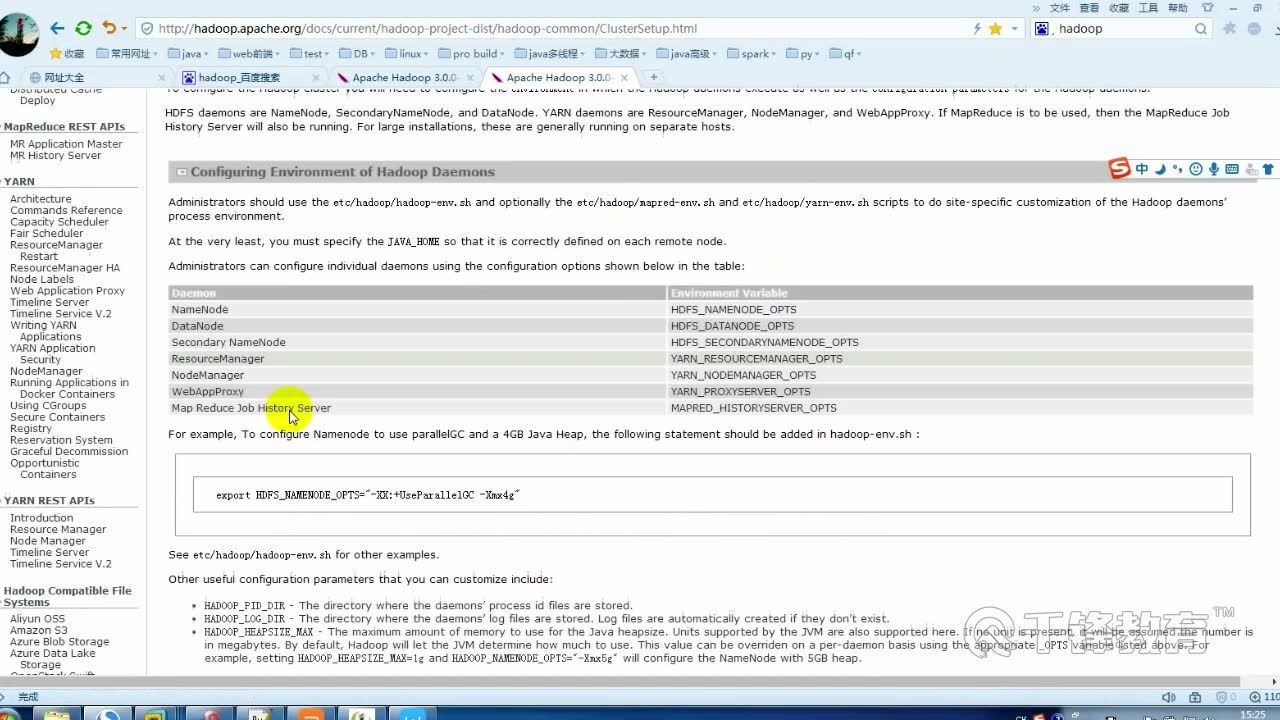1280x720 pixels.
Task: Close the 网址大全 tab
Action: click(162, 77)
